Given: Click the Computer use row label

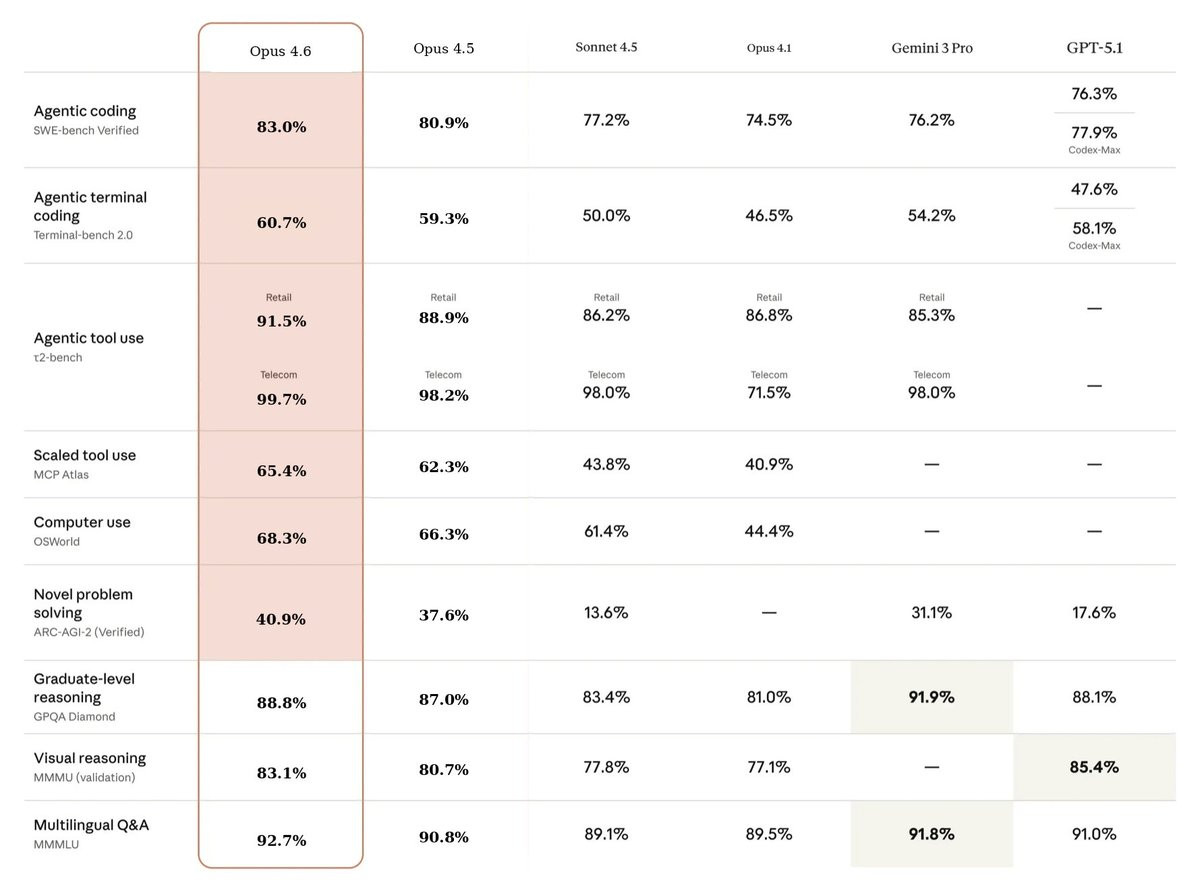Looking at the screenshot, I should pyautogui.click(x=82, y=522).
